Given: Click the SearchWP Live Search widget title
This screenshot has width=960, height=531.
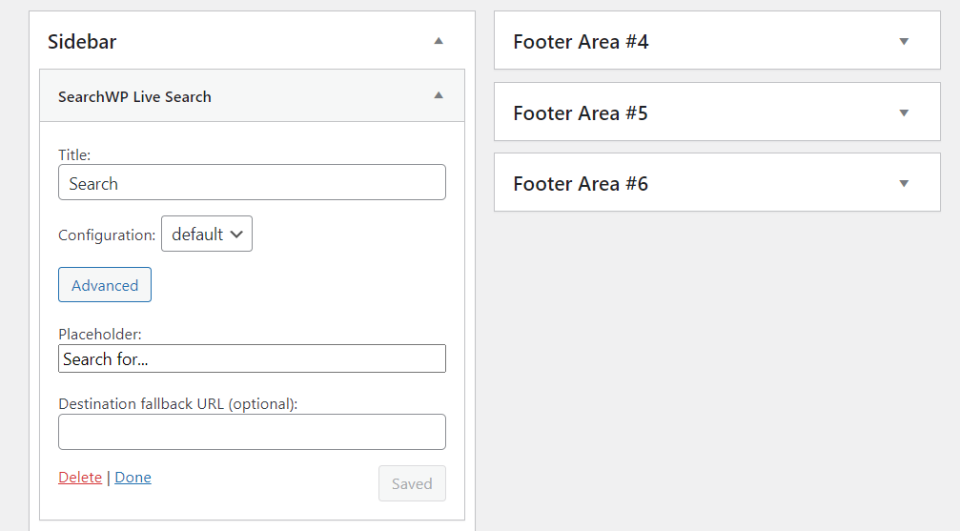Looking at the screenshot, I should point(135,97).
